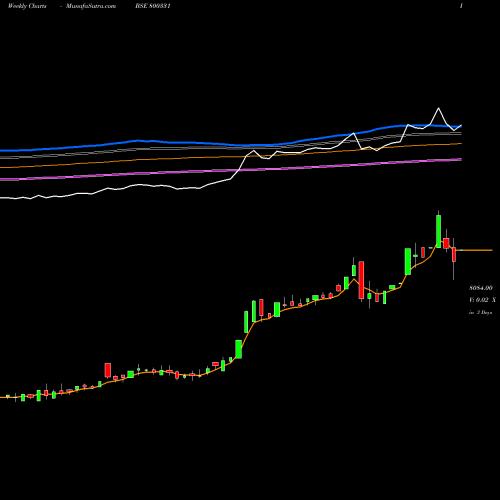Click the peak of the white indicator line
Viewport: 500px width, 500px height.
(x=438, y=108)
